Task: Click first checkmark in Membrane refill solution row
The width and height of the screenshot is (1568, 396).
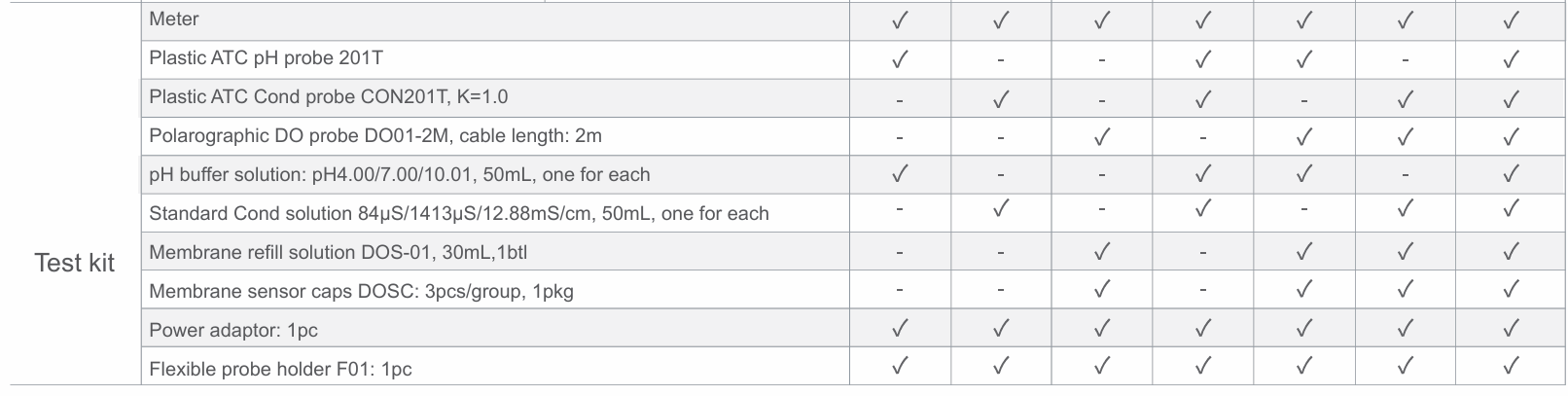Action: (x=1102, y=252)
